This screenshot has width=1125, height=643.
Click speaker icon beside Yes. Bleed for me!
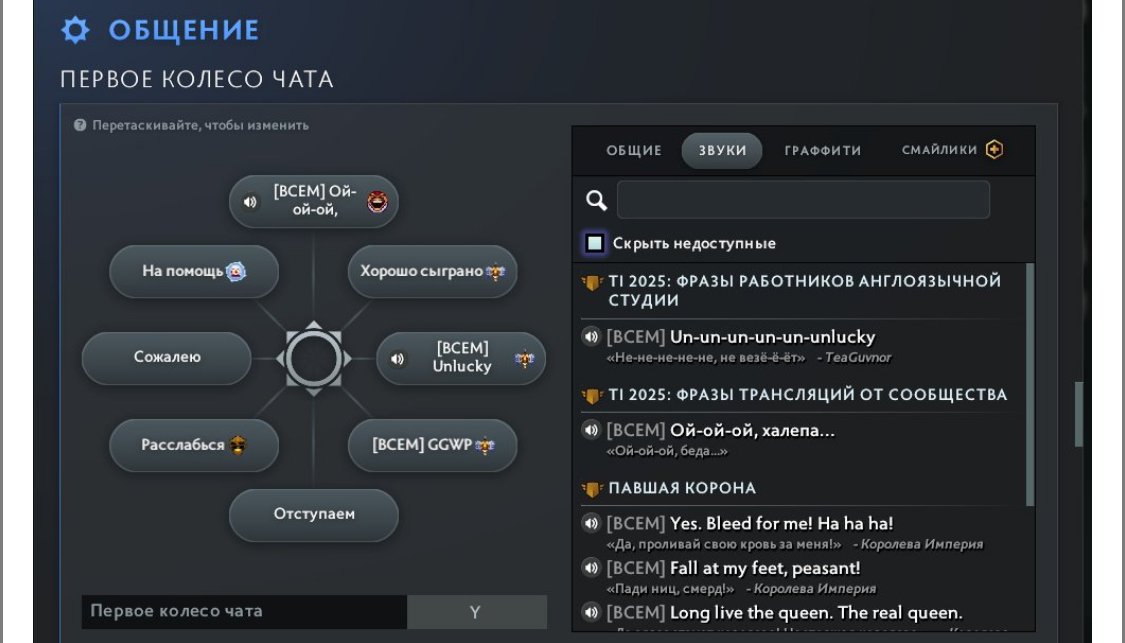pyautogui.click(x=591, y=523)
